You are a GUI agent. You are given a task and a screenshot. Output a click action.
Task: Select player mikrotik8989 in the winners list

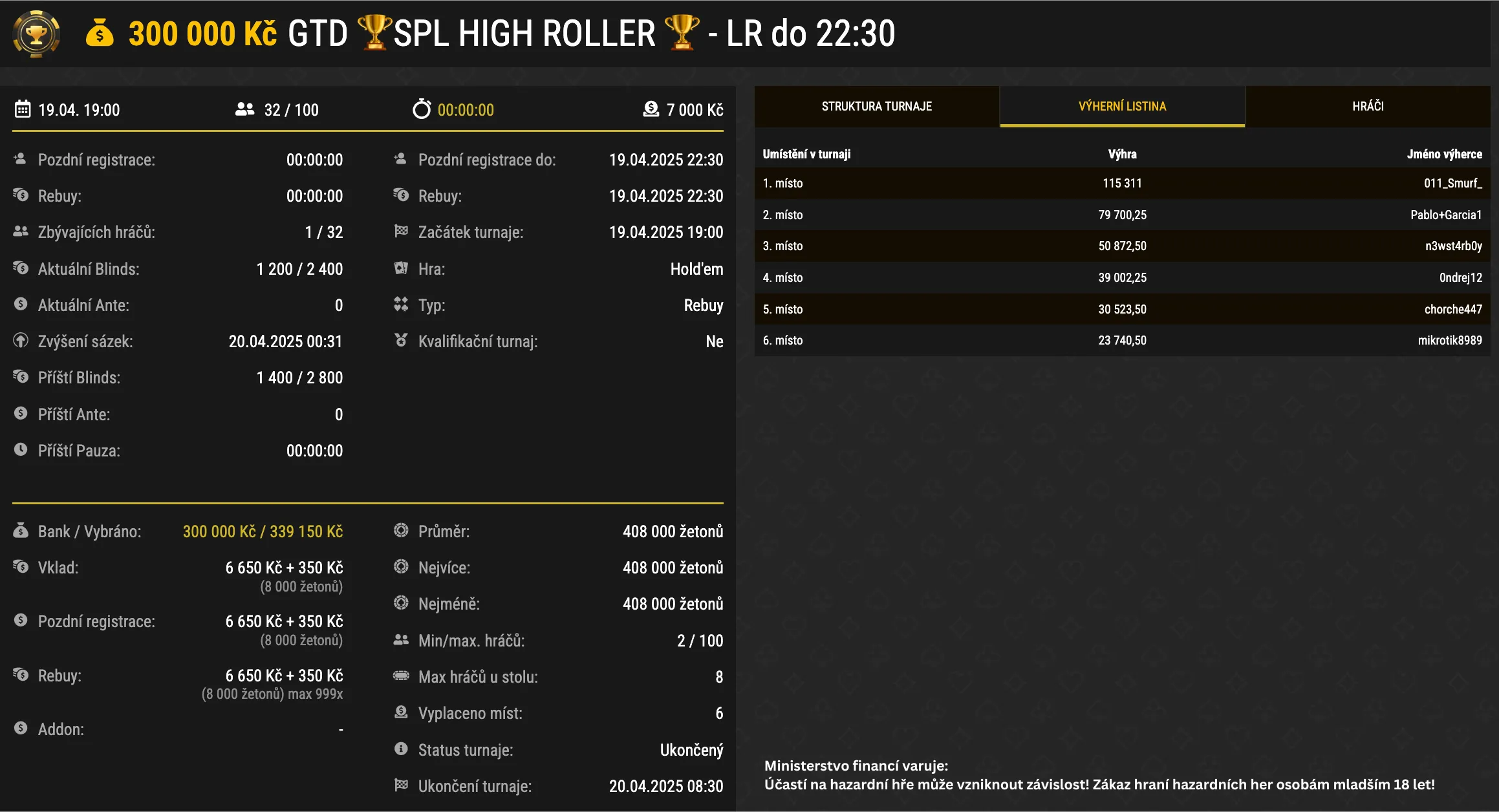(x=1450, y=339)
